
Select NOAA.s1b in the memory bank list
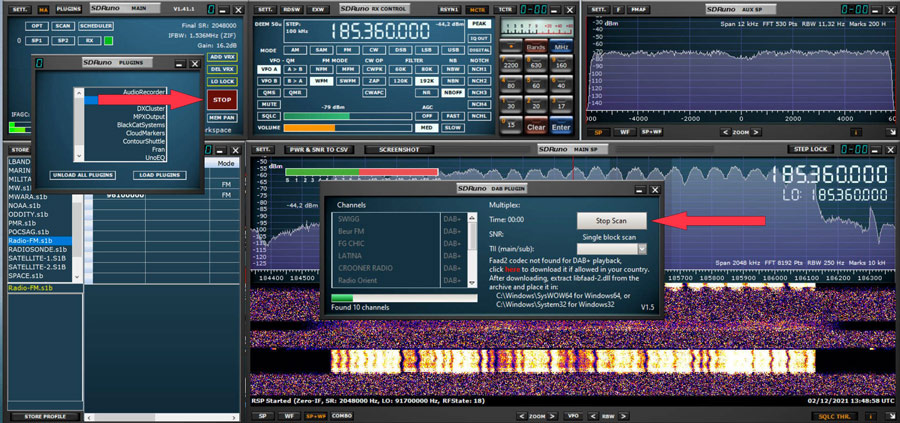tap(40, 205)
